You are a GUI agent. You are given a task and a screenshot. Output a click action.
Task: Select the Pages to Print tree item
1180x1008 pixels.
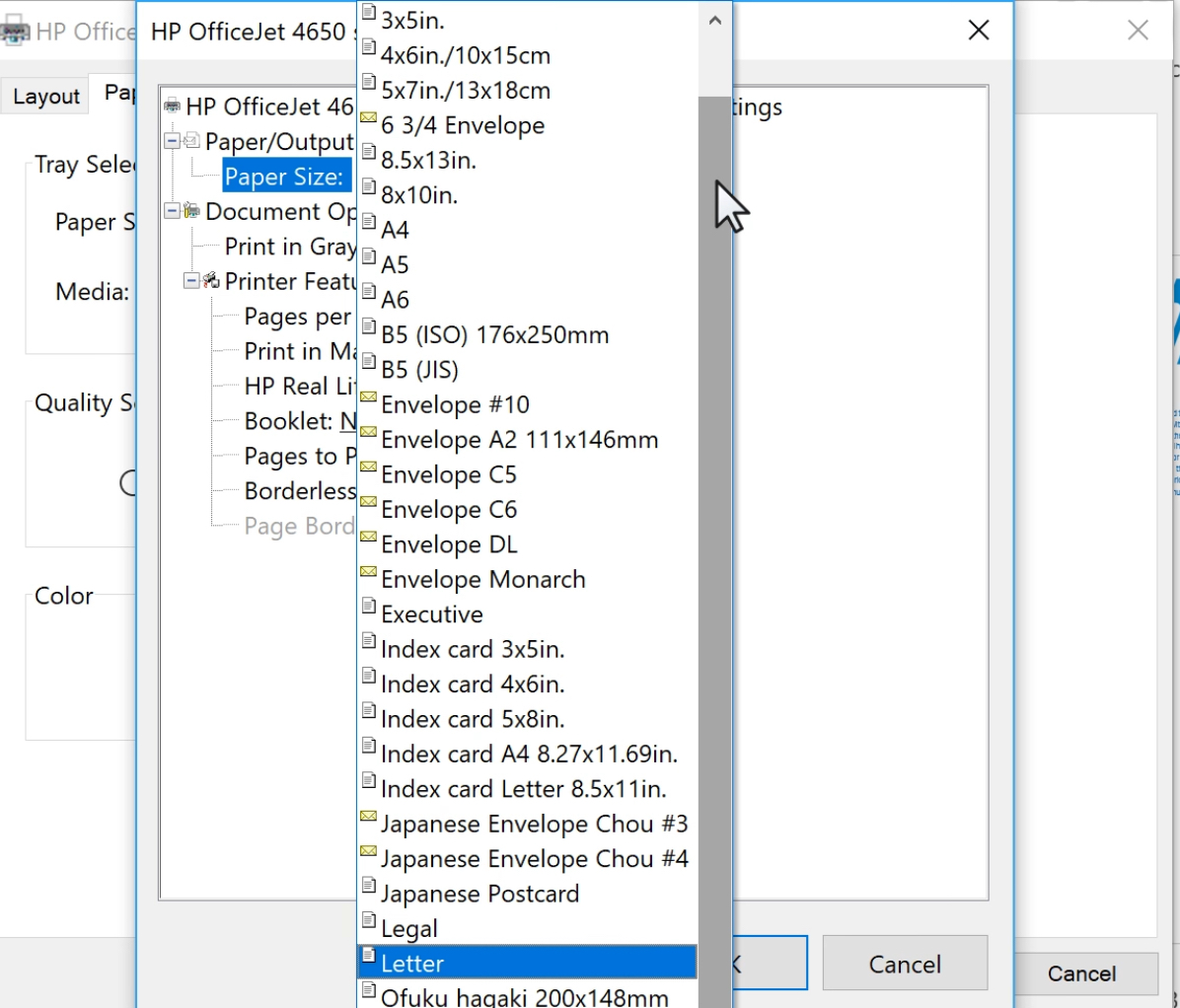(x=300, y=456)
